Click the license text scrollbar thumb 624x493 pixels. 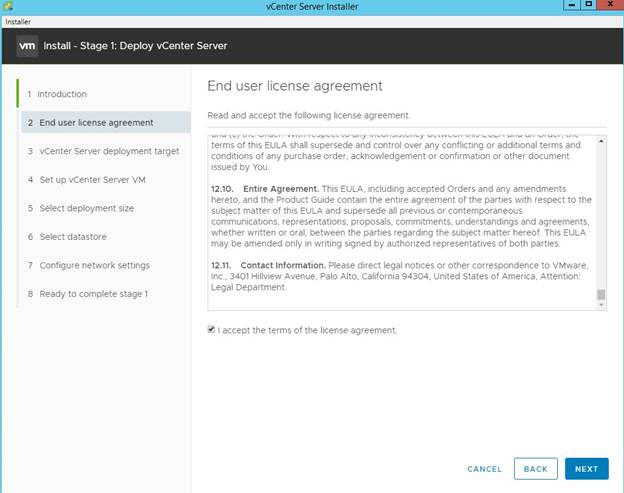pyautogui.click(x=601, y=294)
